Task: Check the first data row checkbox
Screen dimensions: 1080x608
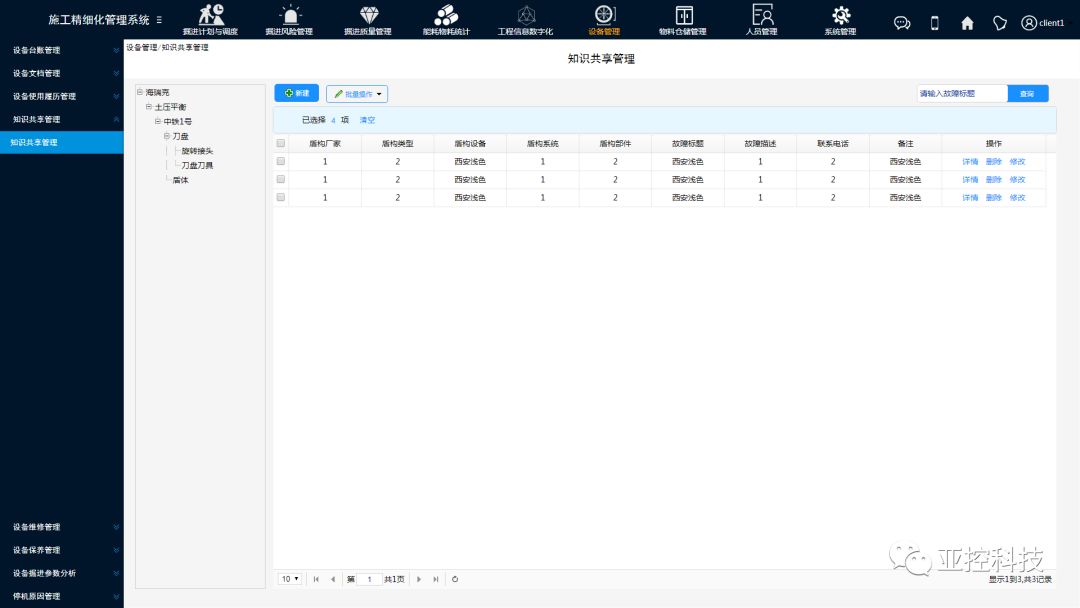Action: pyautogui.click(x=280, y=161)
